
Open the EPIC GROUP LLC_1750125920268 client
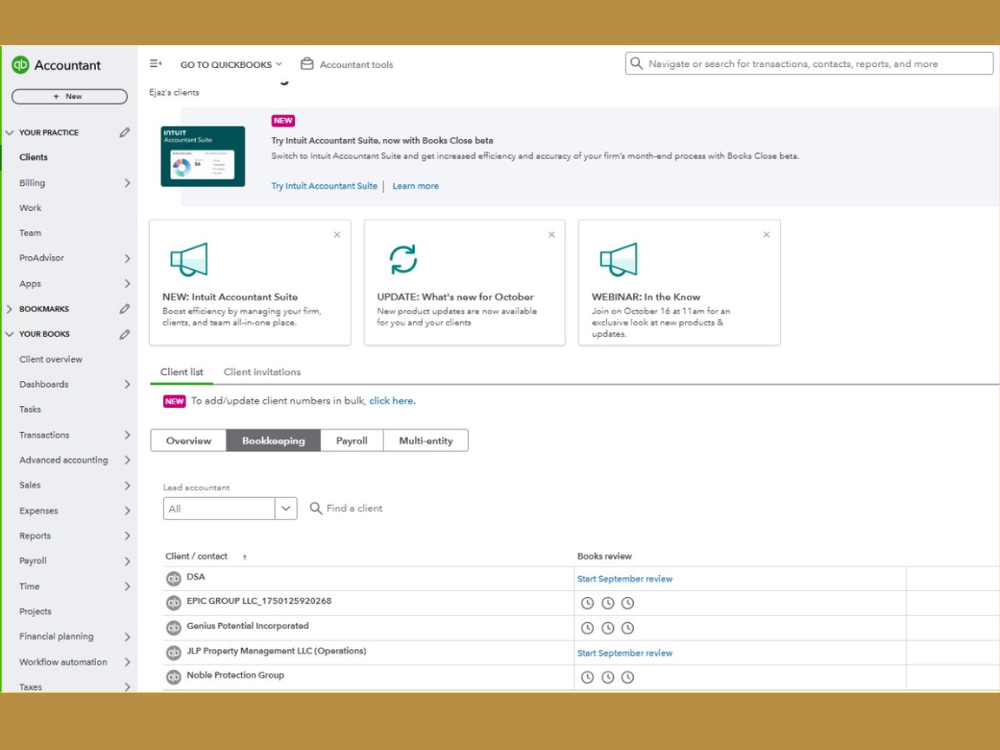click(x=259, y=601)
